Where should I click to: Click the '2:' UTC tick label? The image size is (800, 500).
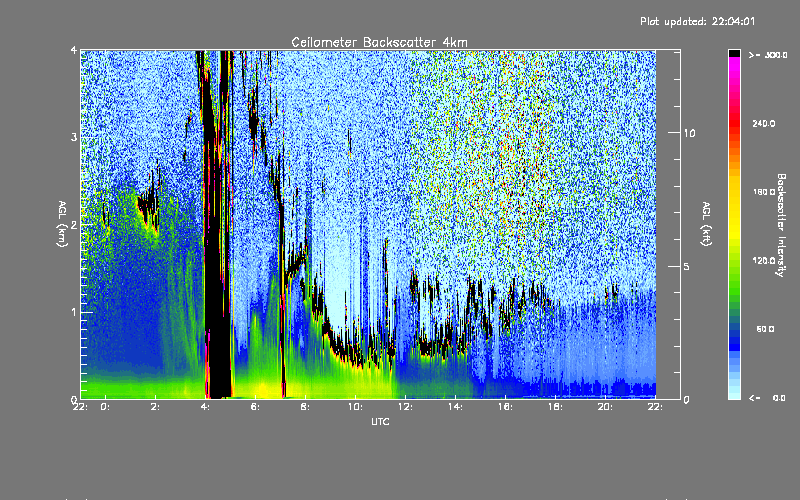click(x=156, y=407)
